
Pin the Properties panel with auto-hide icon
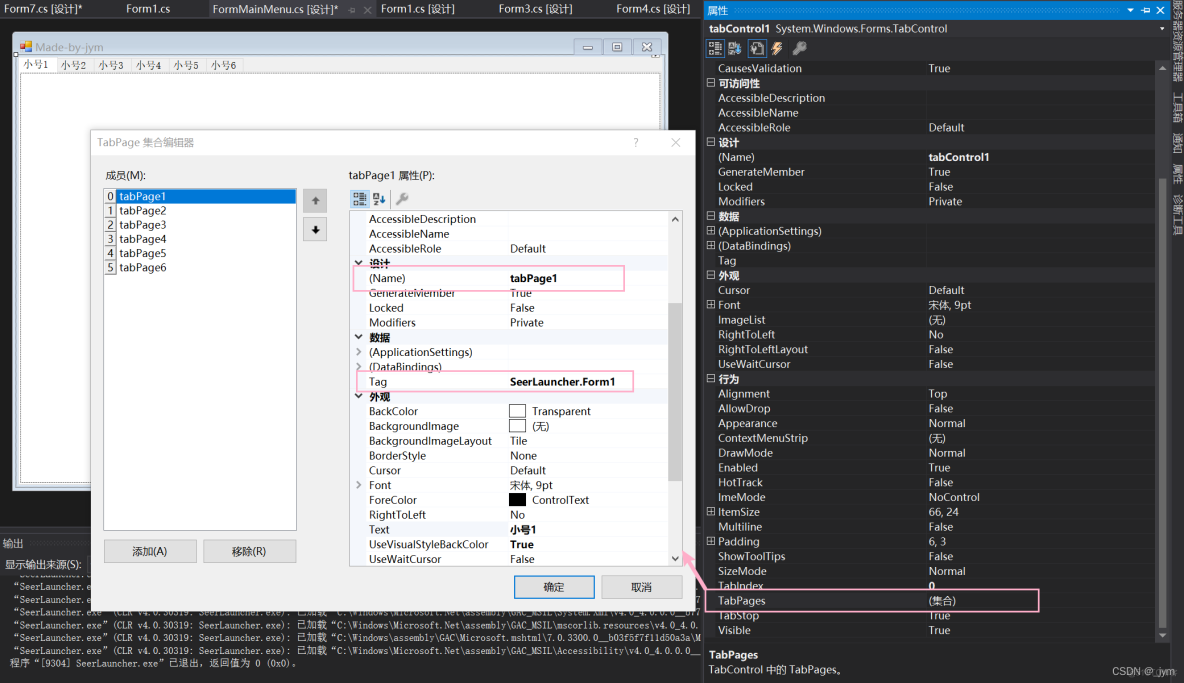[x=1146, y=10]
